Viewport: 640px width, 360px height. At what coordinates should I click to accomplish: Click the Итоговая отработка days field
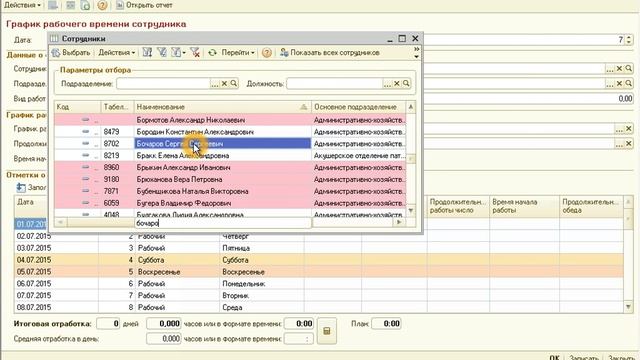pyautogui.click(x=109, y=324)
